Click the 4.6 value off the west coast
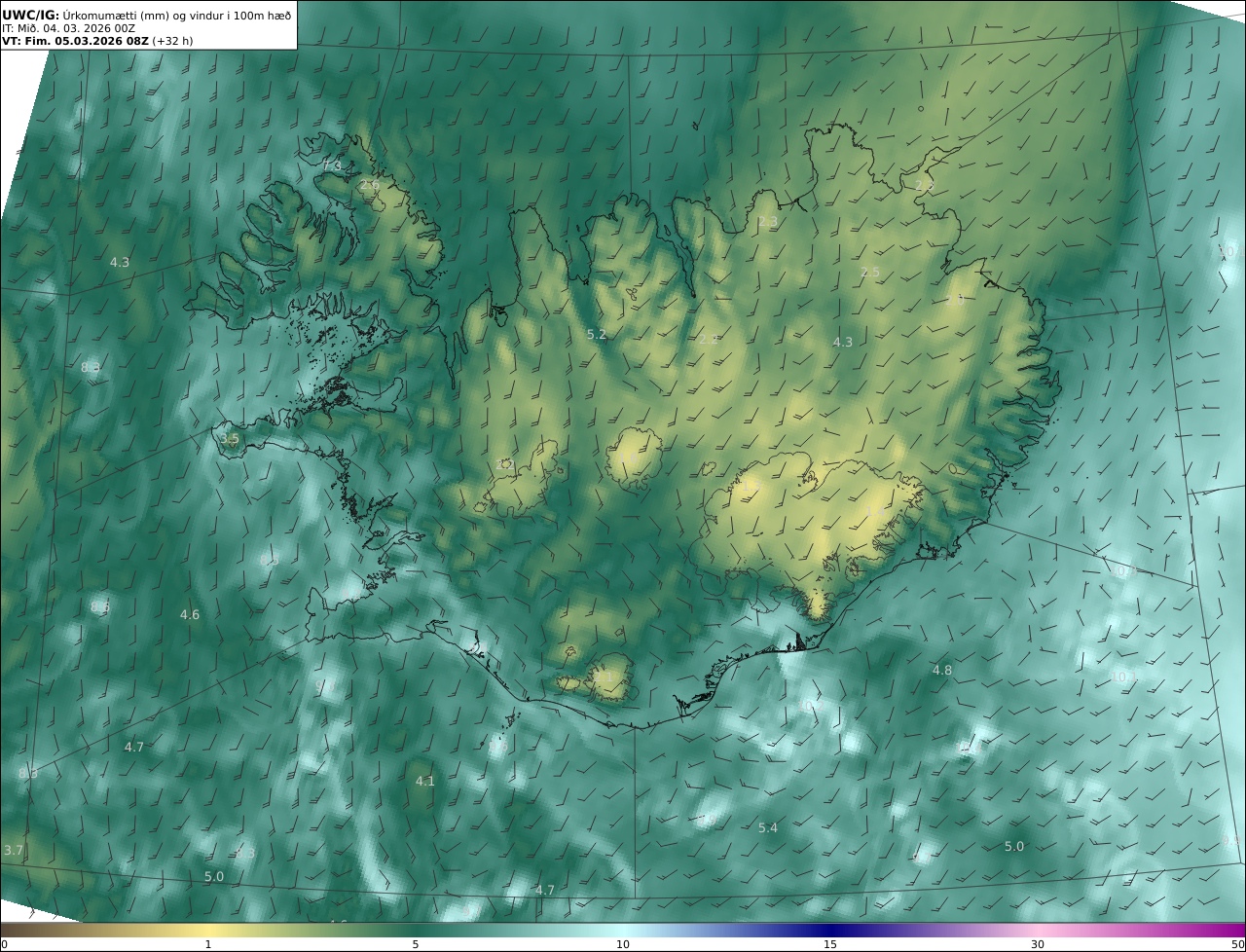Viewport: 1246px width, 952px height. click(190, 614)
